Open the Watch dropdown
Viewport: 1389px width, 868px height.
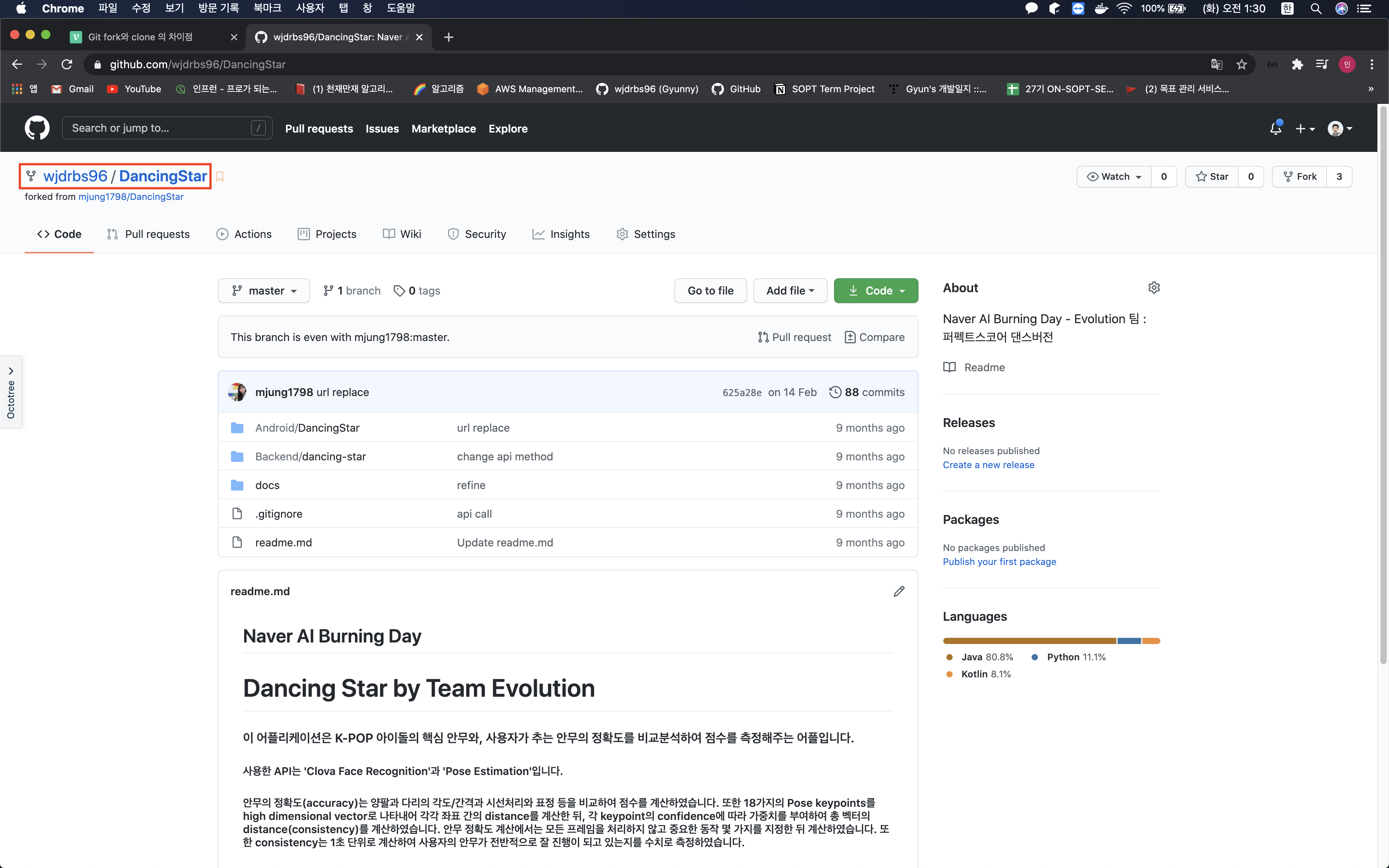[x=1114, y=177]
